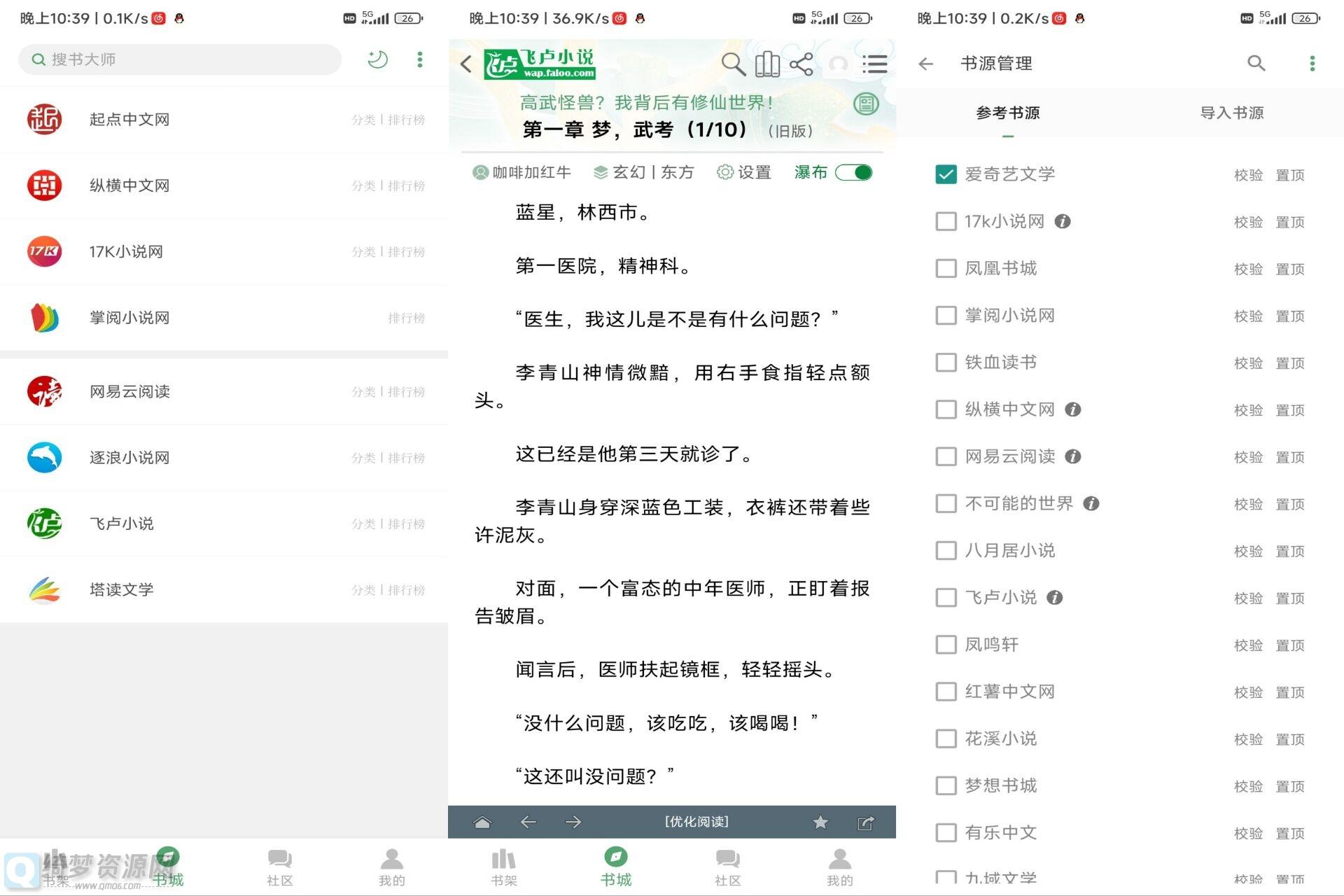The height and width of the screenshot is (896, 1344).
Task: Click 校验 for 飞卢小说
Action: coord(1248,598)
